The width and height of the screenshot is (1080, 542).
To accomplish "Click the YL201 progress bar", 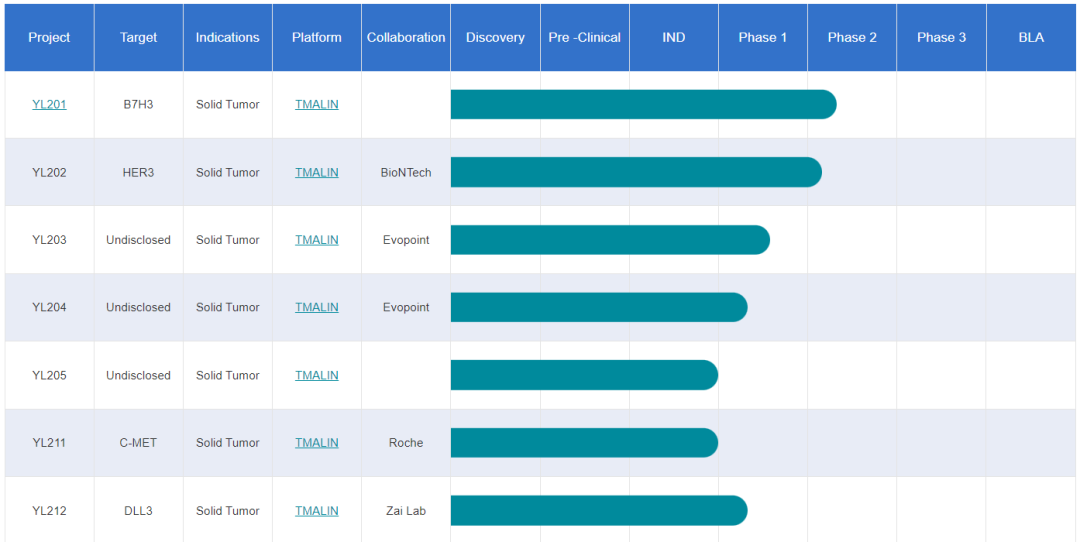I will [643, 105].
